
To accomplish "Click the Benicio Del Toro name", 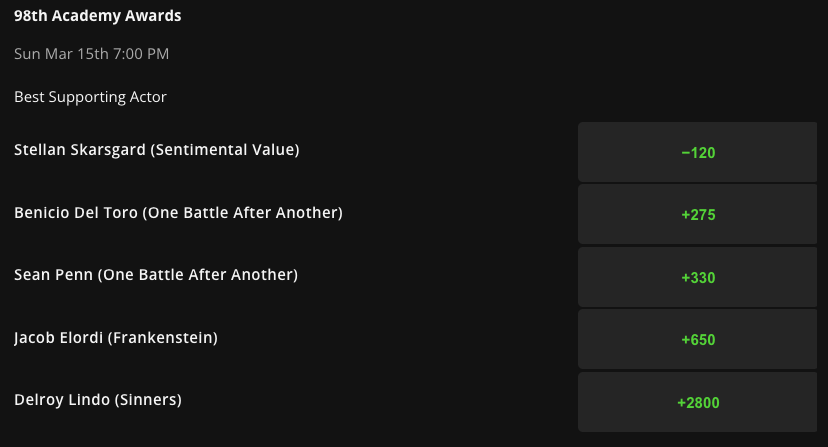I will coord(76,212).
